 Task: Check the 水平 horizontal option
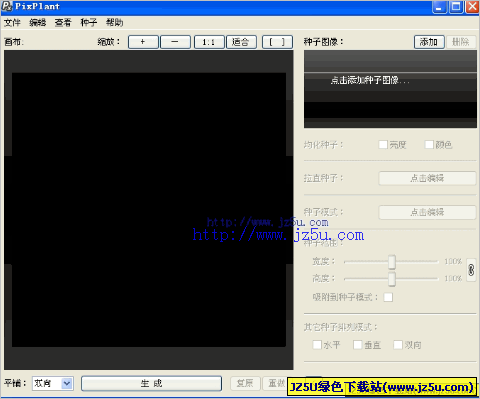click(317, 345)
